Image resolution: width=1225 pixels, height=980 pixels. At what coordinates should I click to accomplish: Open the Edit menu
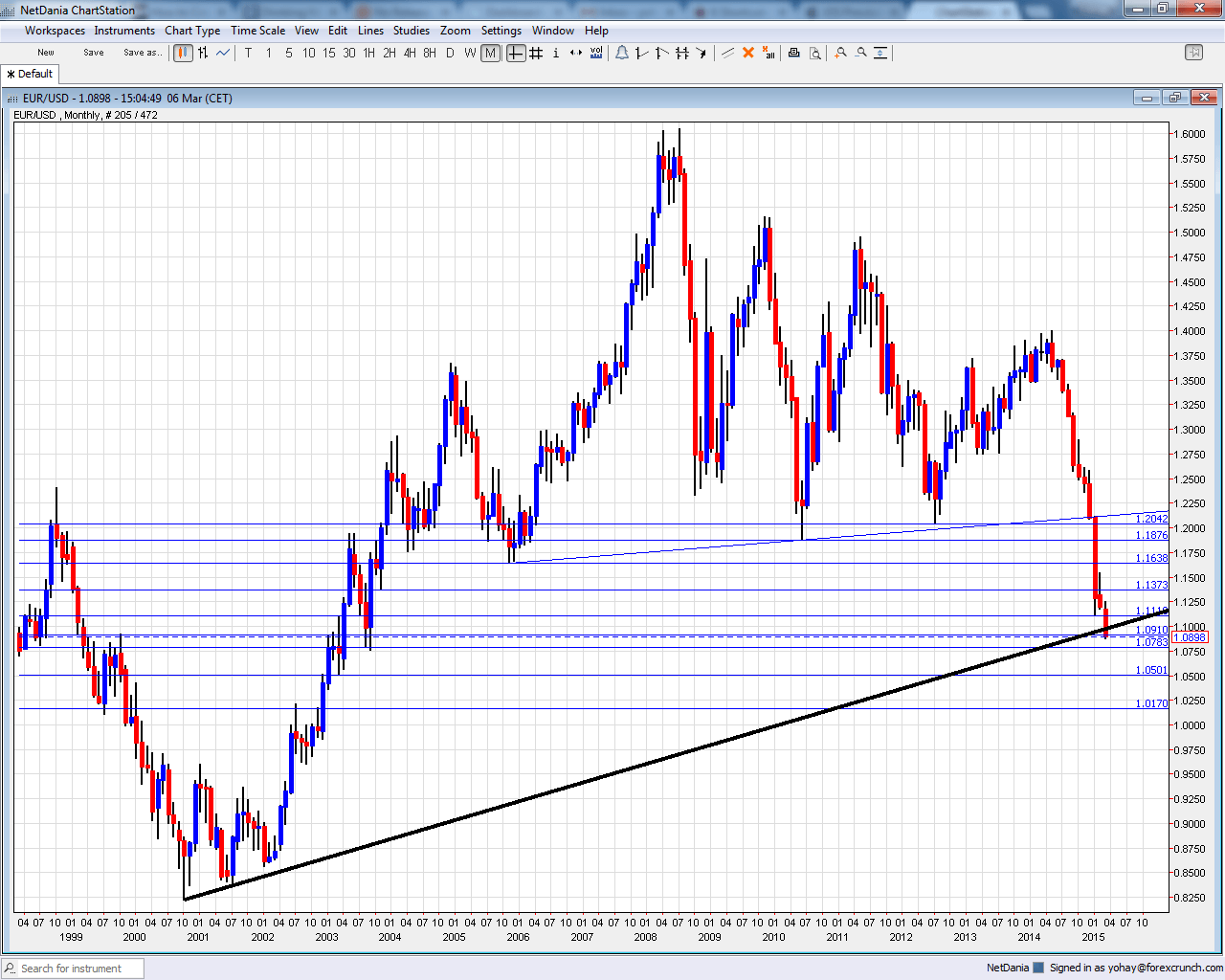click(338, 31)
